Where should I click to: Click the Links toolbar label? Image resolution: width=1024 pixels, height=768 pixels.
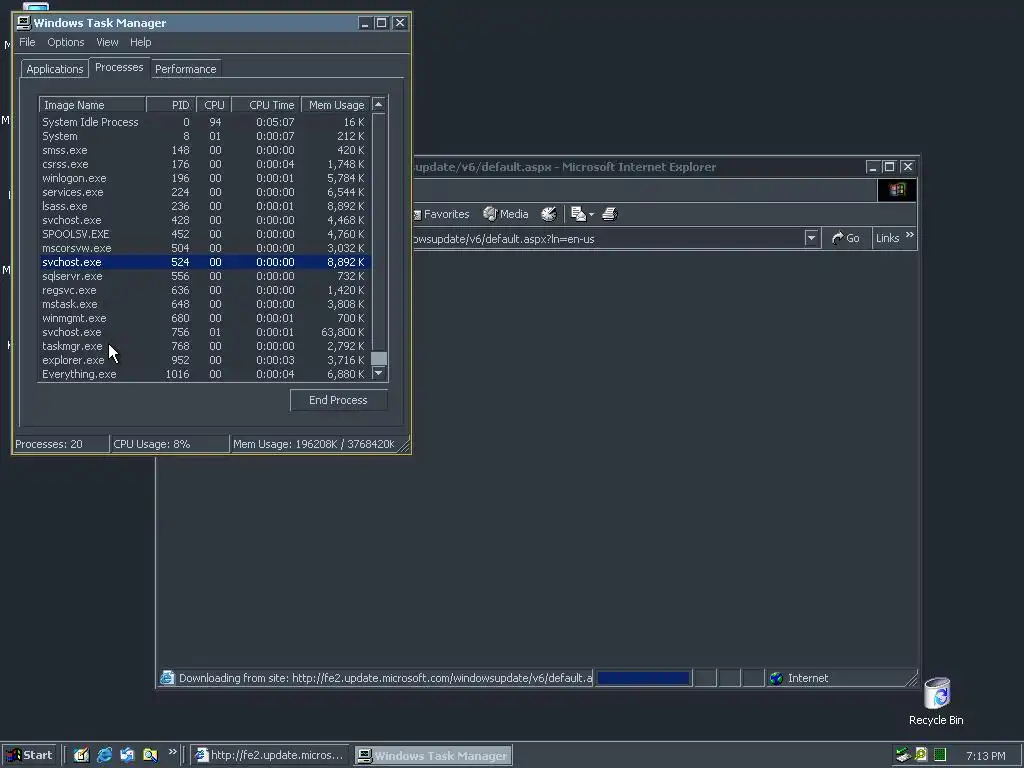tap(887, 238)
